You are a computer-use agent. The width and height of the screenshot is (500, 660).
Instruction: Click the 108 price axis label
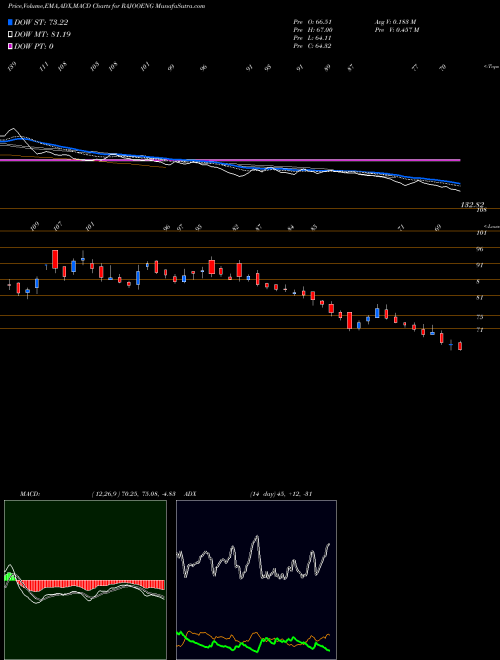pos(481,210)
